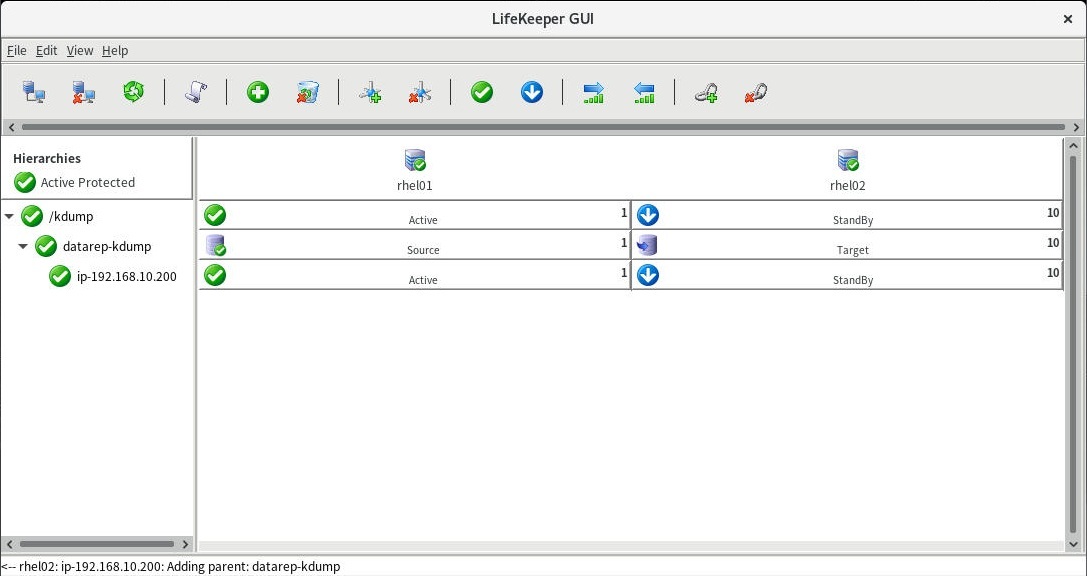Click the Delete Resource Hierarchy trash icon

click(x=308, y=93)
